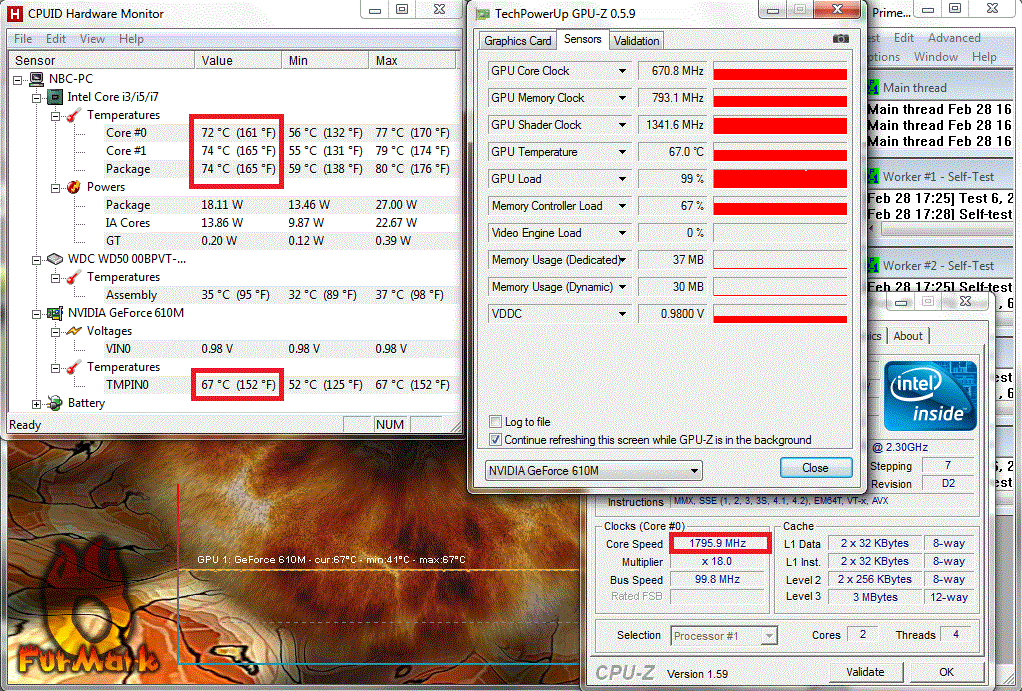Click the Worker #1 horizontal scrollbar
1022x691 pixels.
[x=942, y=229]
